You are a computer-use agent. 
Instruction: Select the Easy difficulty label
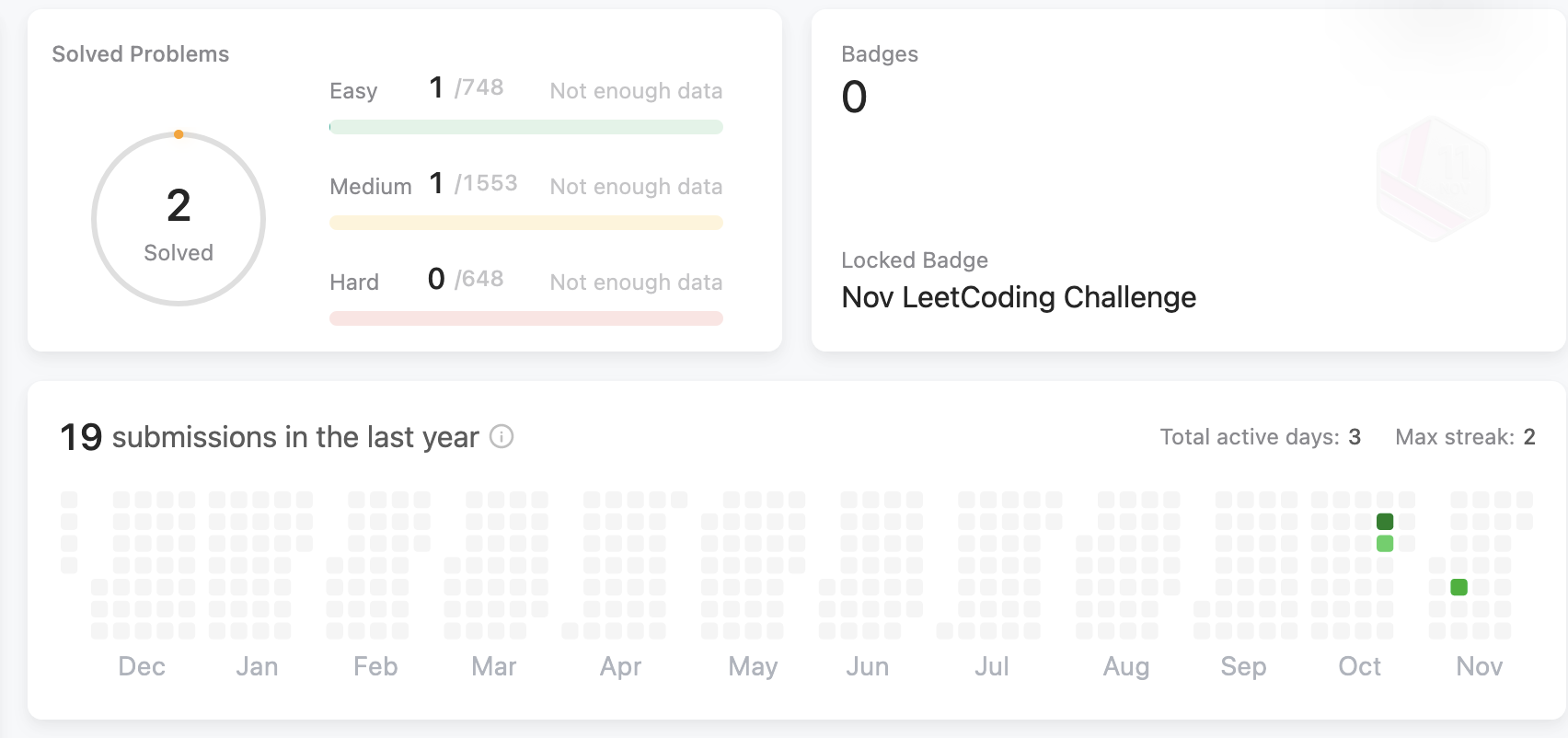tap(353, 91)
